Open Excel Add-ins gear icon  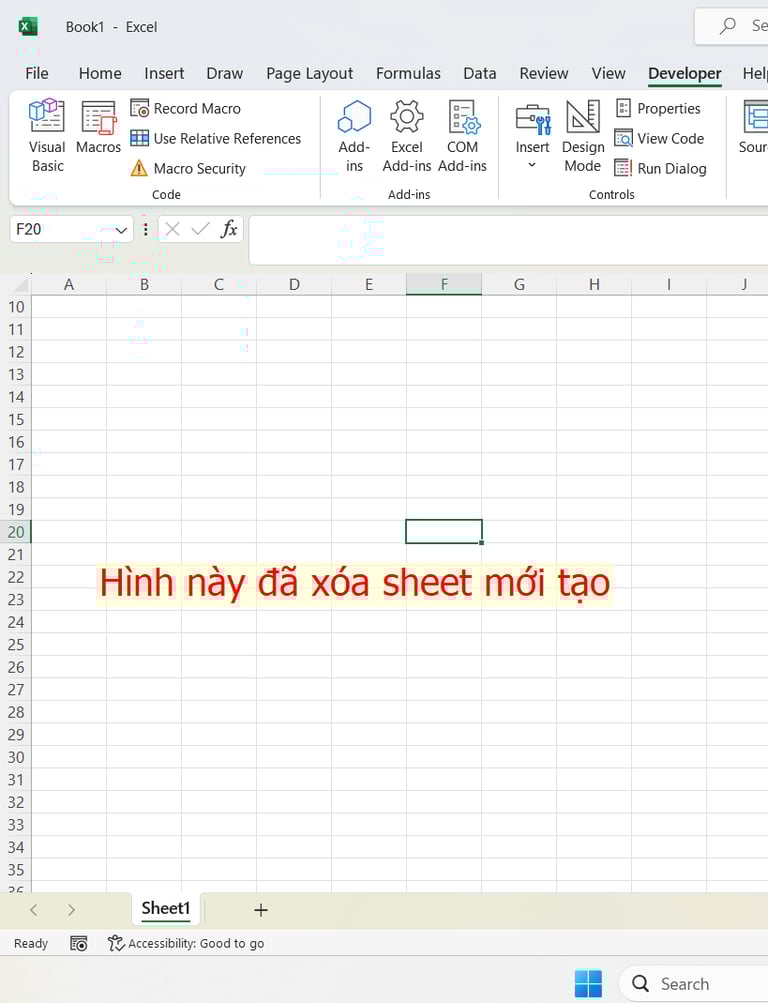click(407, 136)
